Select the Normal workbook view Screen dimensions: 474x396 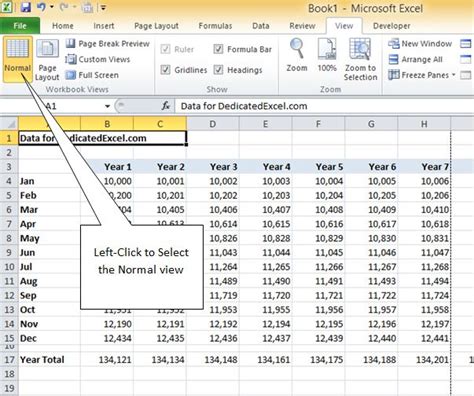(x=18, y=59)
